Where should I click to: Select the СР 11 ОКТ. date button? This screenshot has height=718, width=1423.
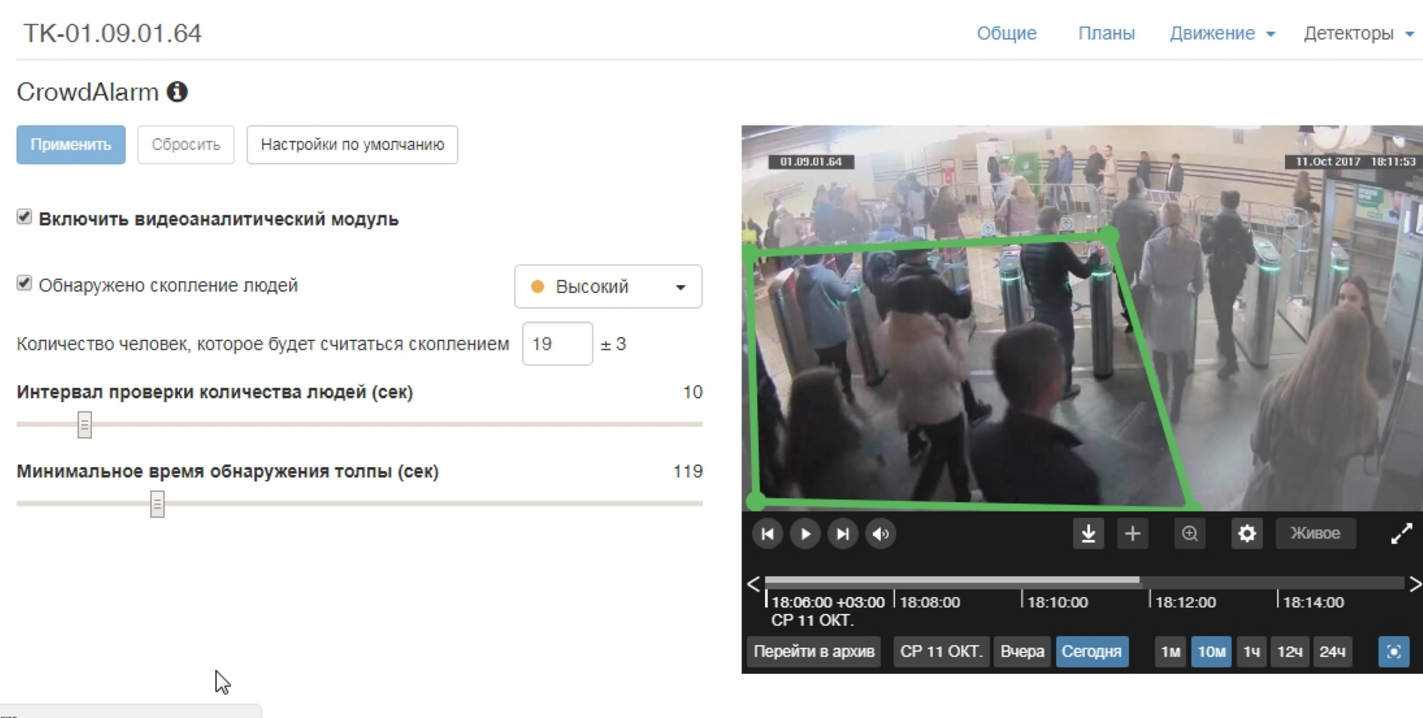click(x=941, y=652)
